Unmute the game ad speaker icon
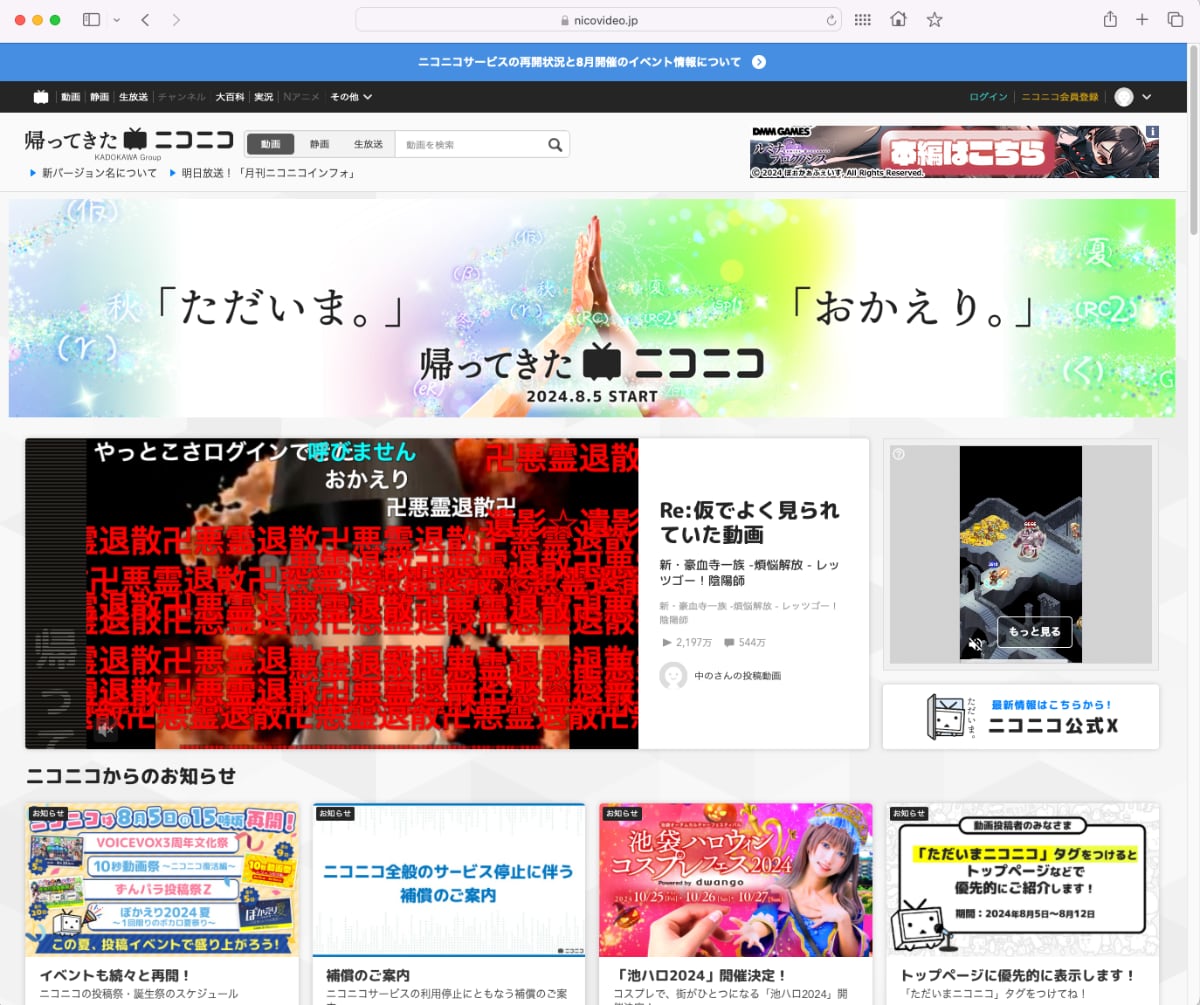The height and width of the screenshot is (1005, 1200). [x=977, y=644]
